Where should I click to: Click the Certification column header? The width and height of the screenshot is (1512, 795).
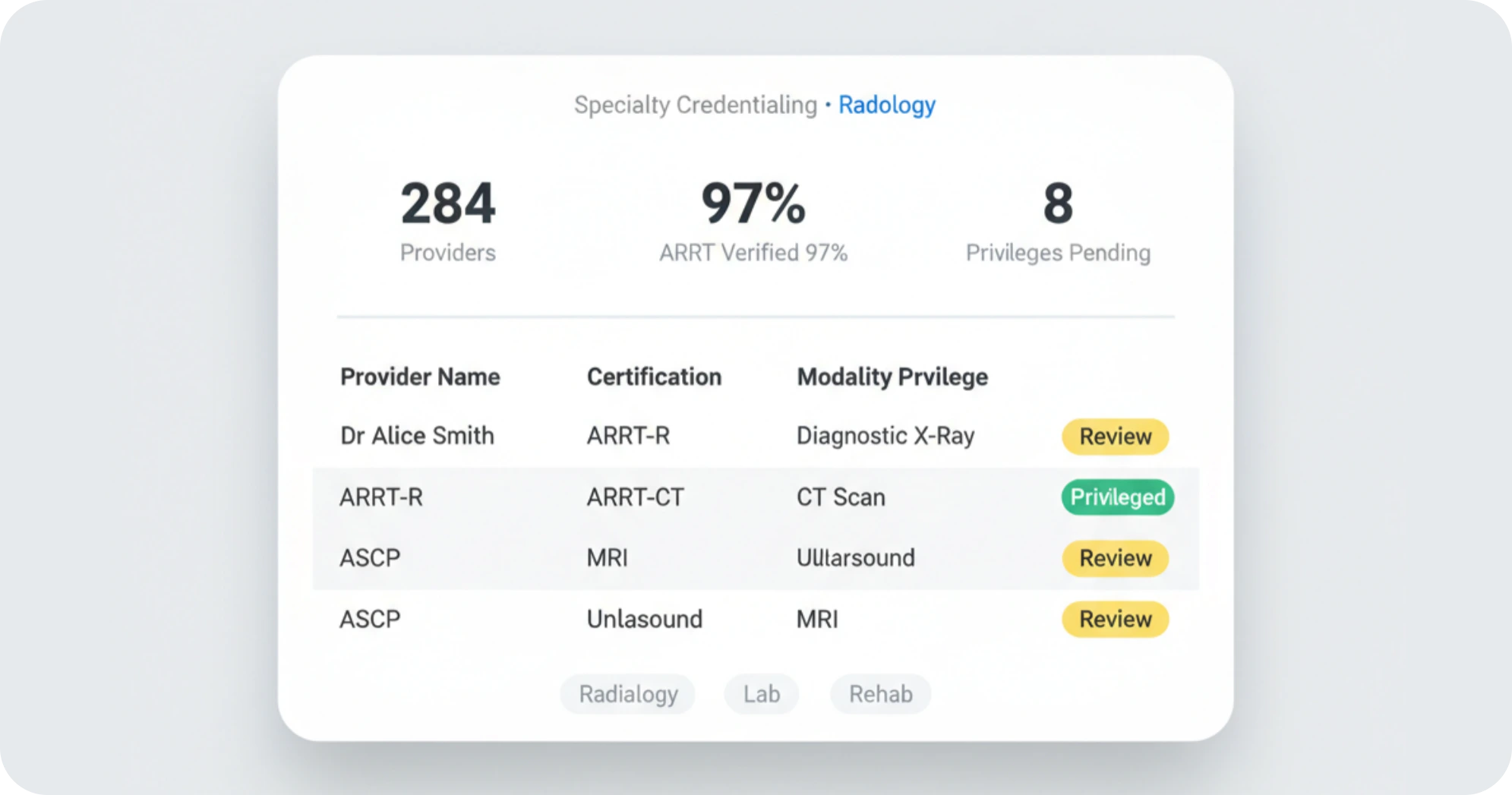pyautogui.click(x=654, y=377)
